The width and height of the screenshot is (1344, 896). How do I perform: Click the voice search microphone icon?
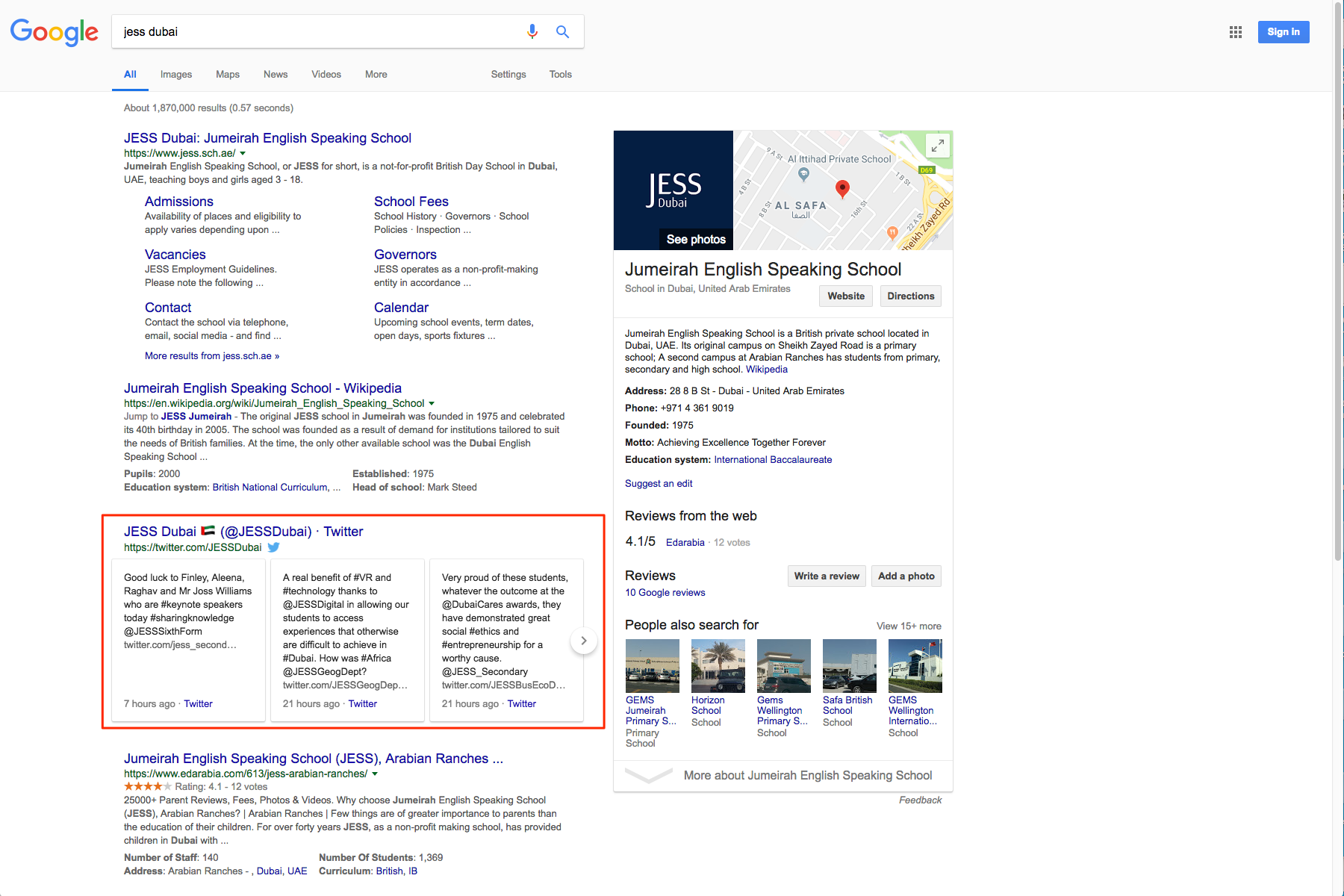pos(532,31)
